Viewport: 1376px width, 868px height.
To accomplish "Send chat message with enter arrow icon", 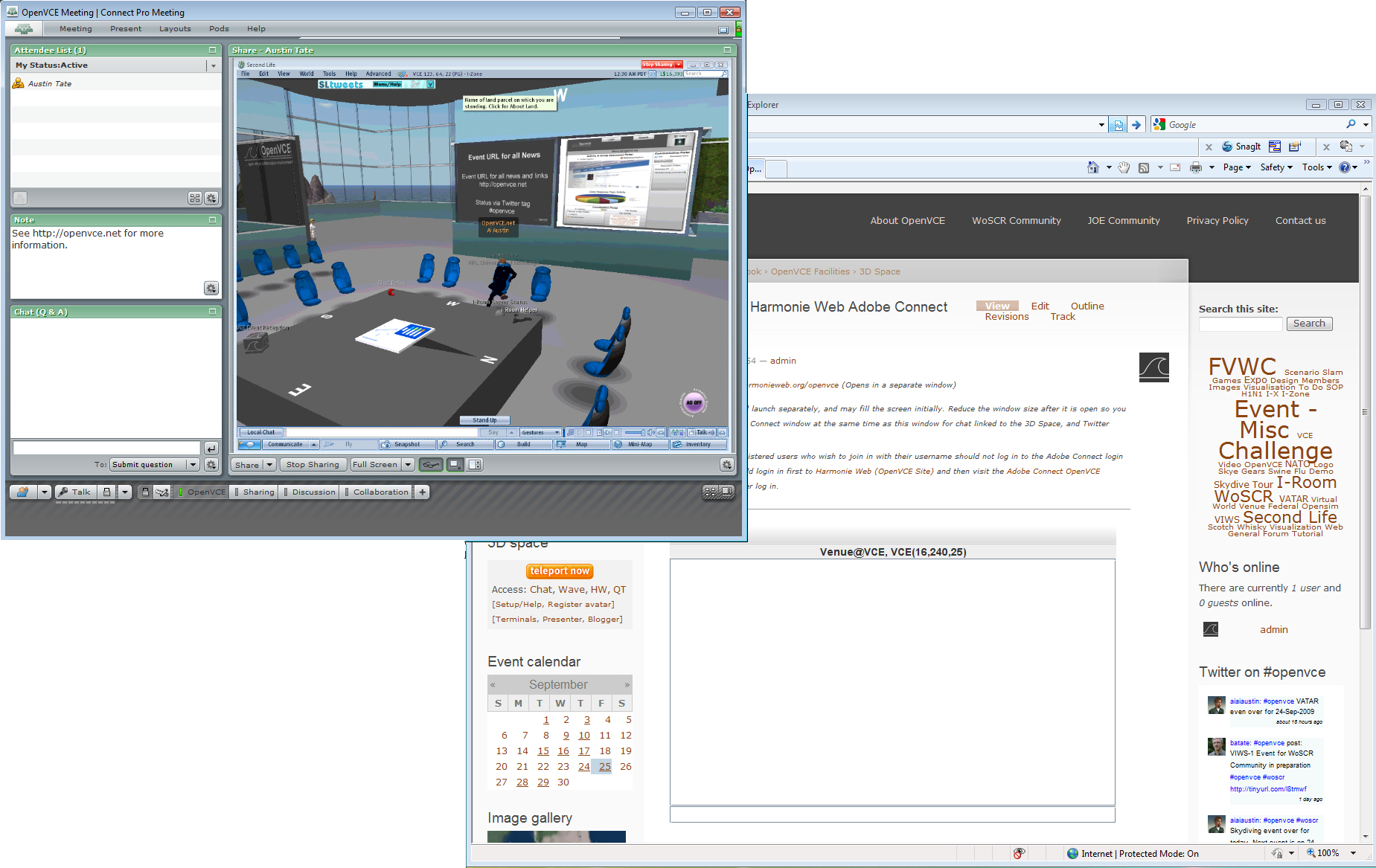I will click(x=211, y=449).
